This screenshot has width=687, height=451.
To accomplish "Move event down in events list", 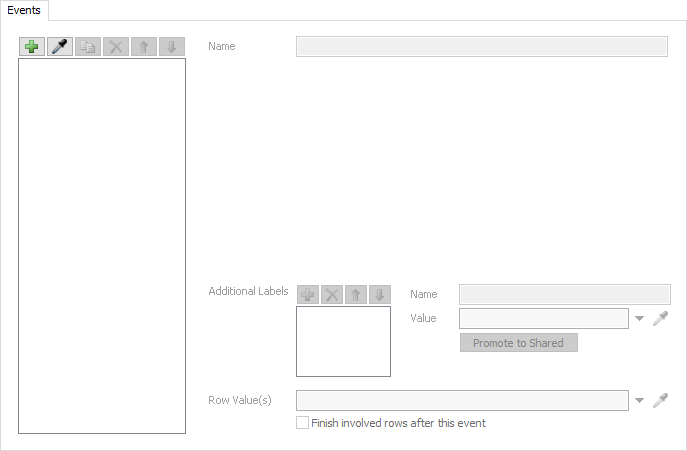I will tap(172, 47).
